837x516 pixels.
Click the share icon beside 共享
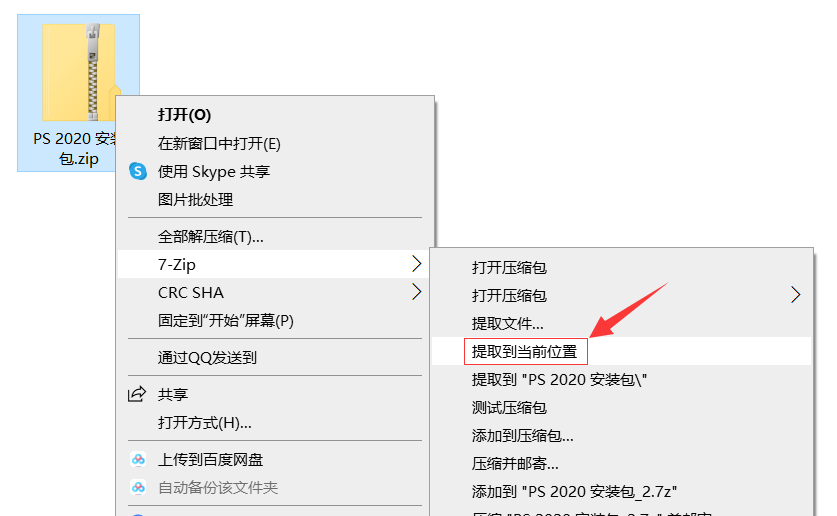point(137,394)
